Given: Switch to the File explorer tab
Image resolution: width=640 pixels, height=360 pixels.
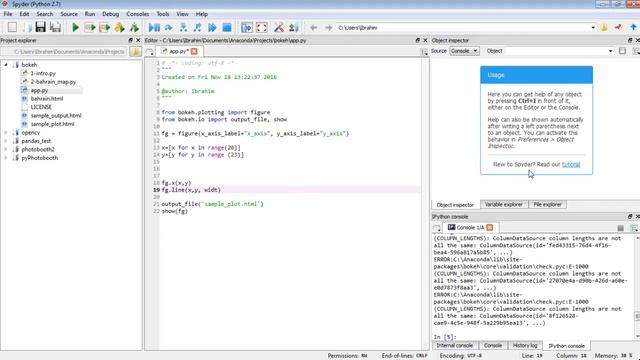Looking at the screenshot, I should [547, 204].
